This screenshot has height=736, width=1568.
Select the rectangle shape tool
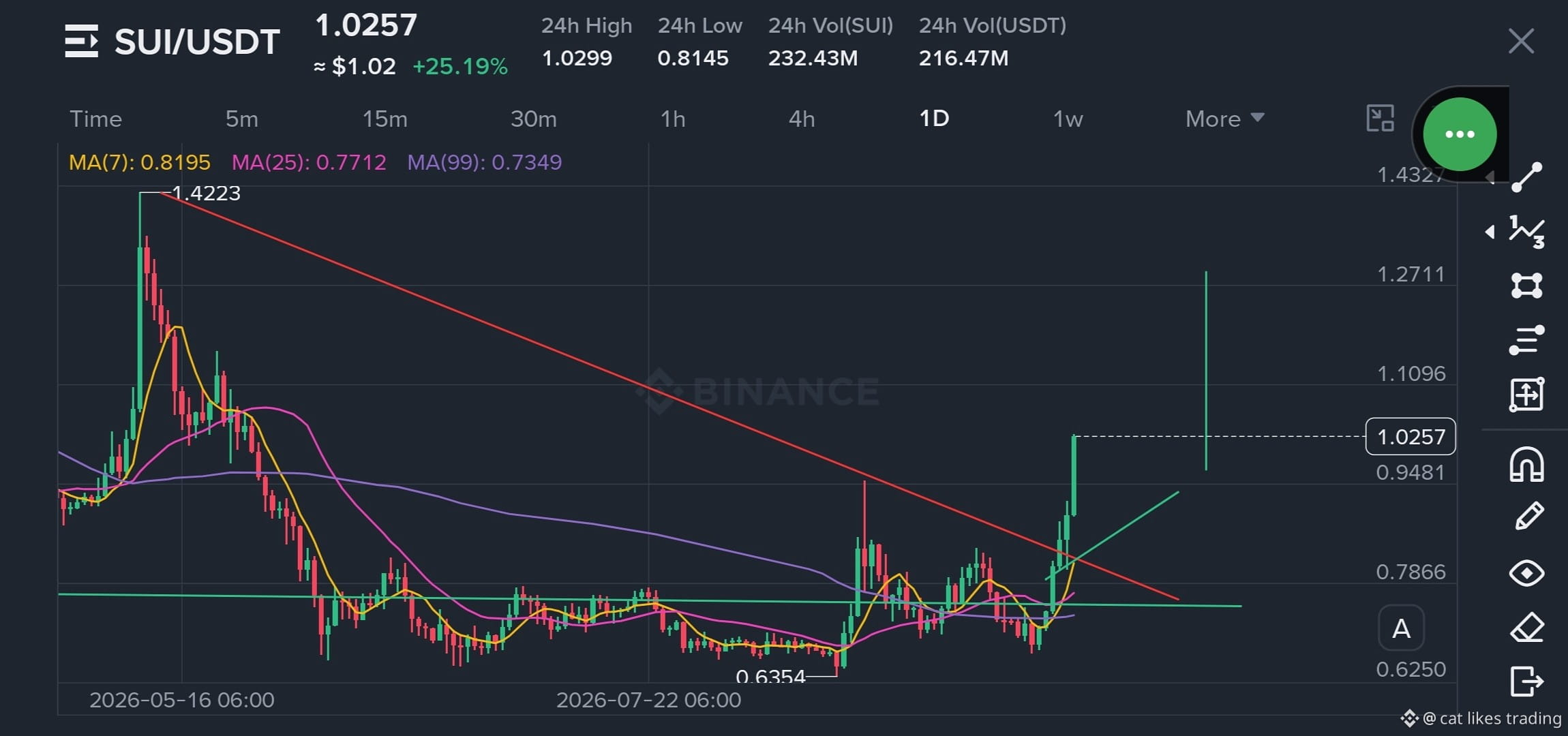click(x=1526, y=286)
